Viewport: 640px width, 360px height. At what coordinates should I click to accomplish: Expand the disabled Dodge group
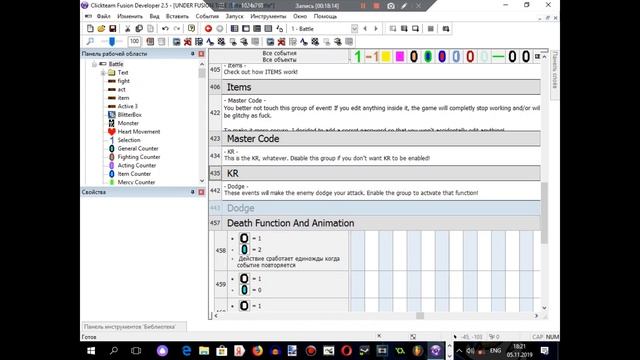(x=381, y=208)
